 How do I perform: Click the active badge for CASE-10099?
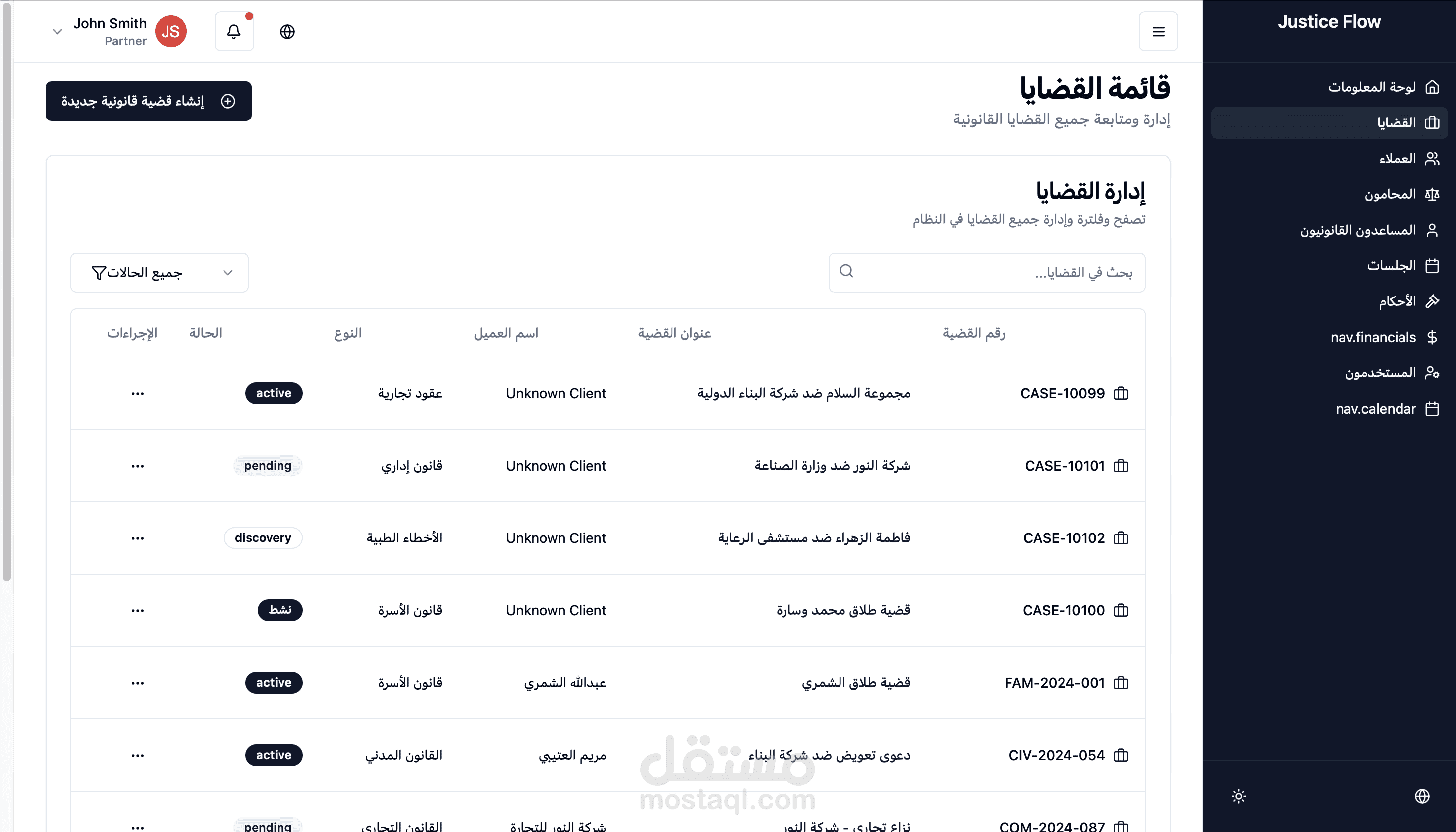click(x=274, y=393)
